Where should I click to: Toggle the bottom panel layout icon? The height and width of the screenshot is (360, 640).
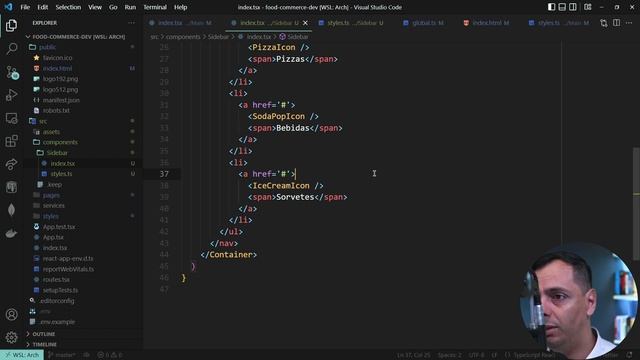[562, 7]
